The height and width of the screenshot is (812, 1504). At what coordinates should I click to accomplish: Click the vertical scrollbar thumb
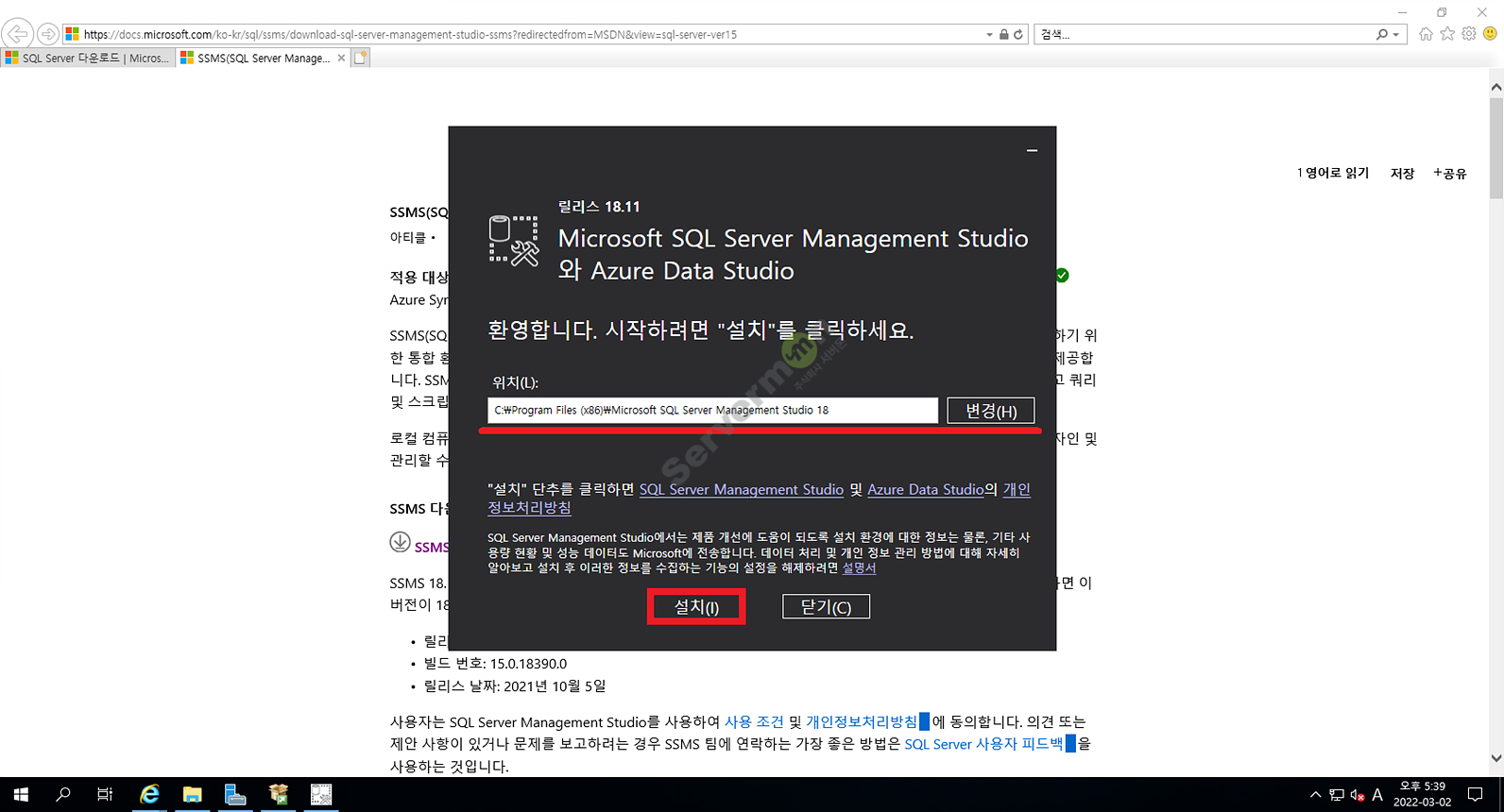(1495, 146)
